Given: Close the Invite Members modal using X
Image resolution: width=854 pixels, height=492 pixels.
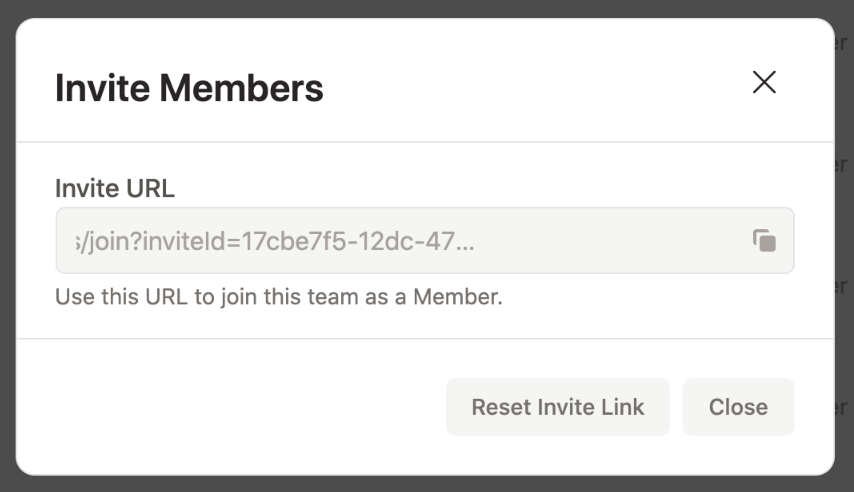Looking at the screenshot, I should (x=764, y=82).
